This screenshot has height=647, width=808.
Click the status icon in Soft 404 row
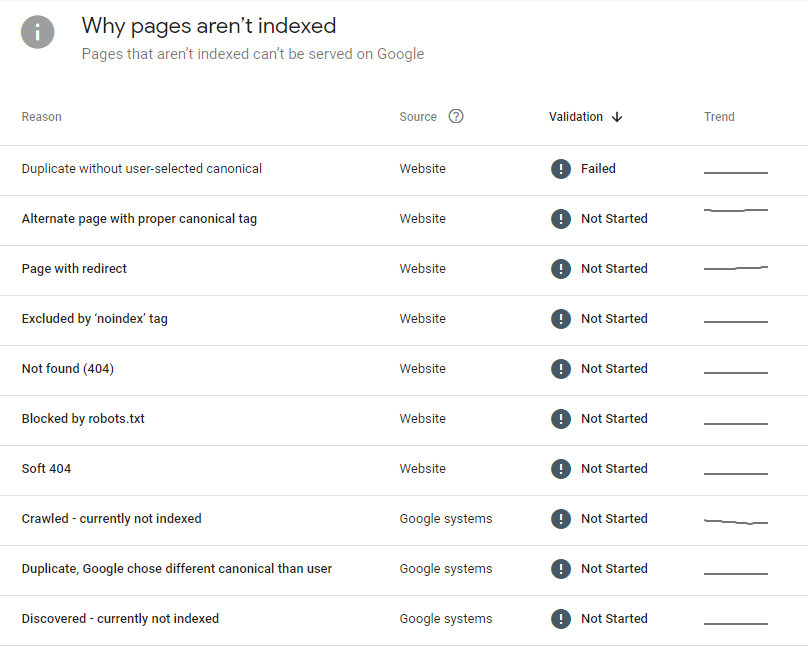(561, 469)
